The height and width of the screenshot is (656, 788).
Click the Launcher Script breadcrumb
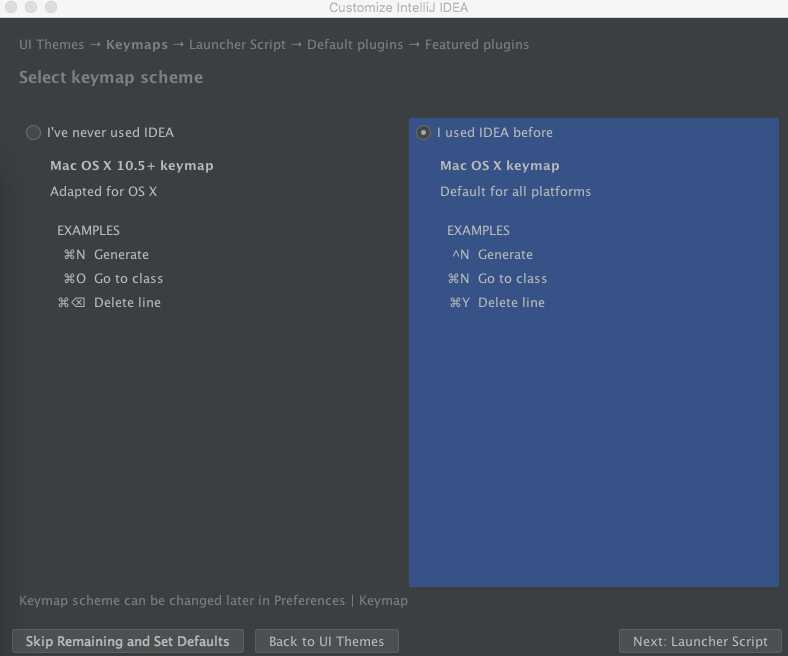pos(237,45)
